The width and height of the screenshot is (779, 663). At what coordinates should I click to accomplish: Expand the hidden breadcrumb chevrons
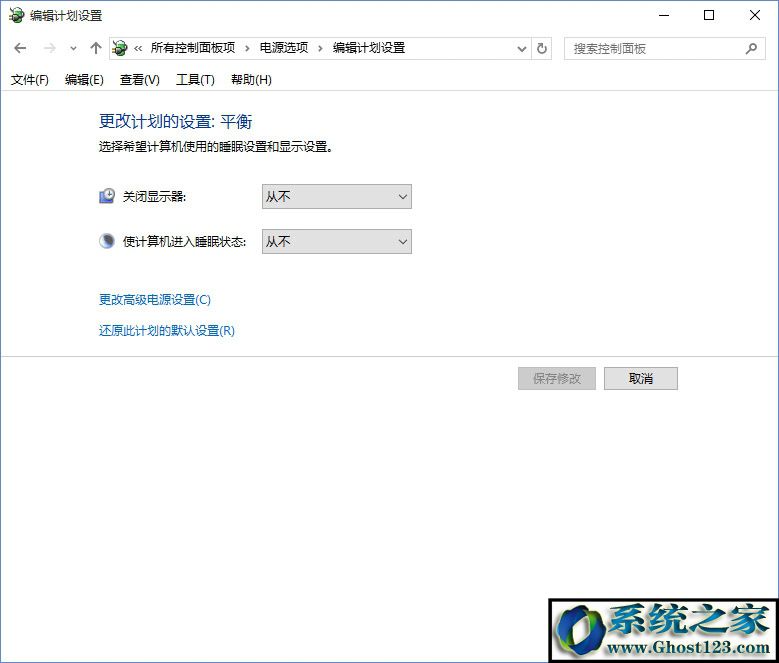[138, 49]
